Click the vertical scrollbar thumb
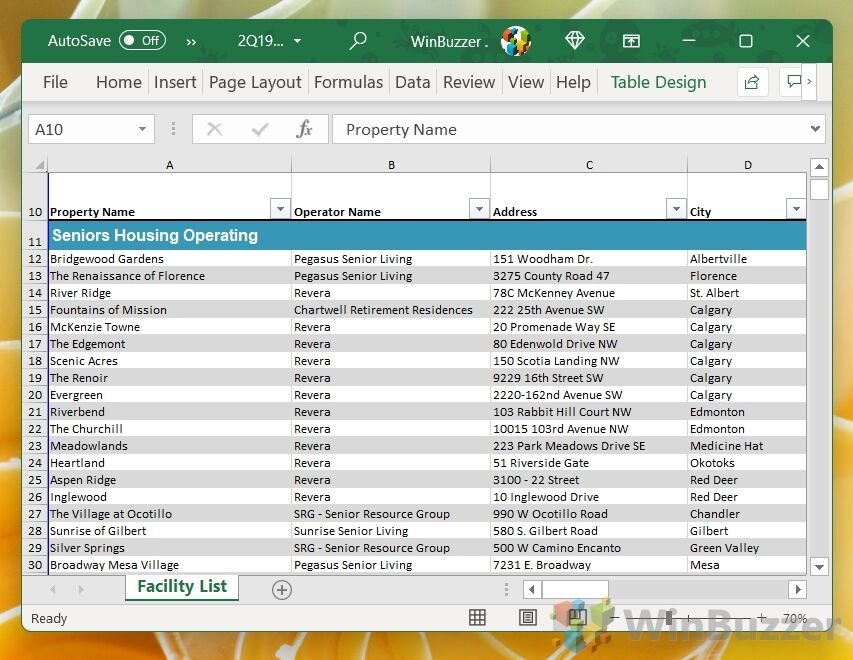 (819, 190)
